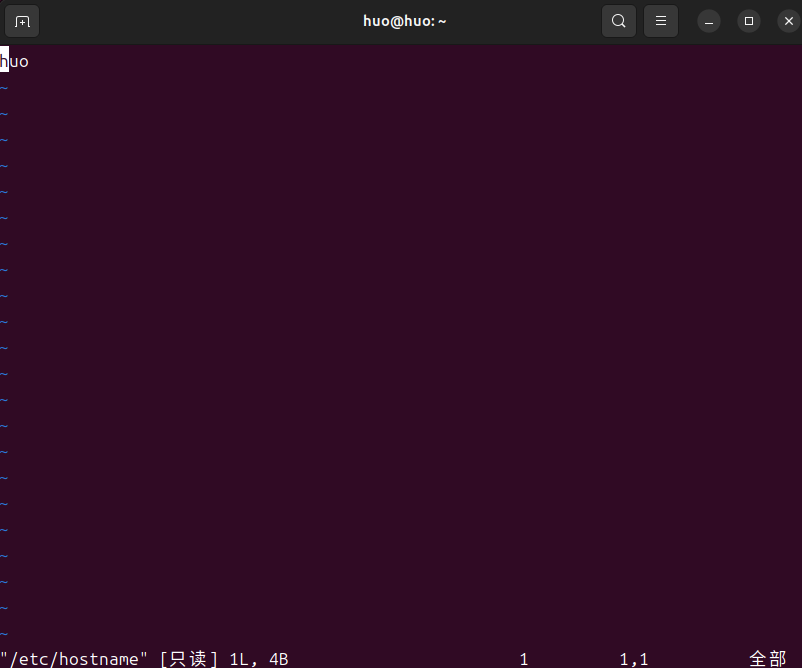Open the terminal hamburger menu
This screenshot has width=802, height=668.
pyautogui.click(x=661, y=21)
